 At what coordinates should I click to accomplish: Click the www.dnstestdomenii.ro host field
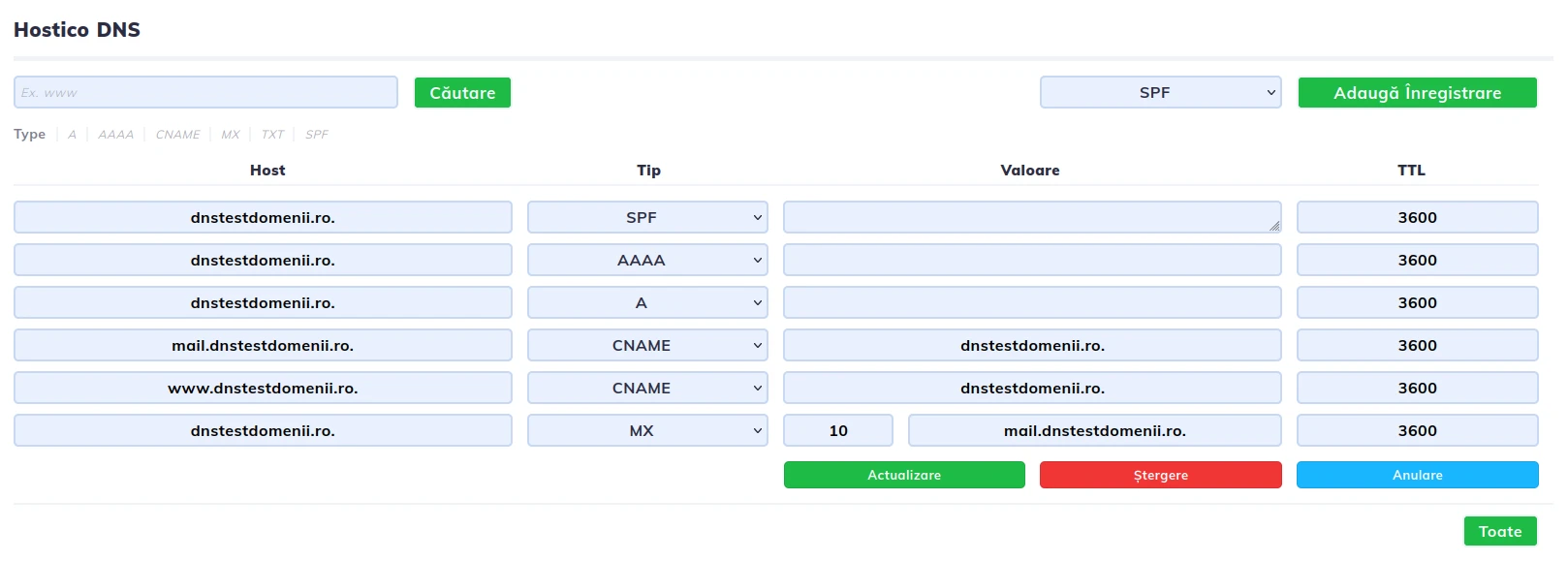point(263,389)
